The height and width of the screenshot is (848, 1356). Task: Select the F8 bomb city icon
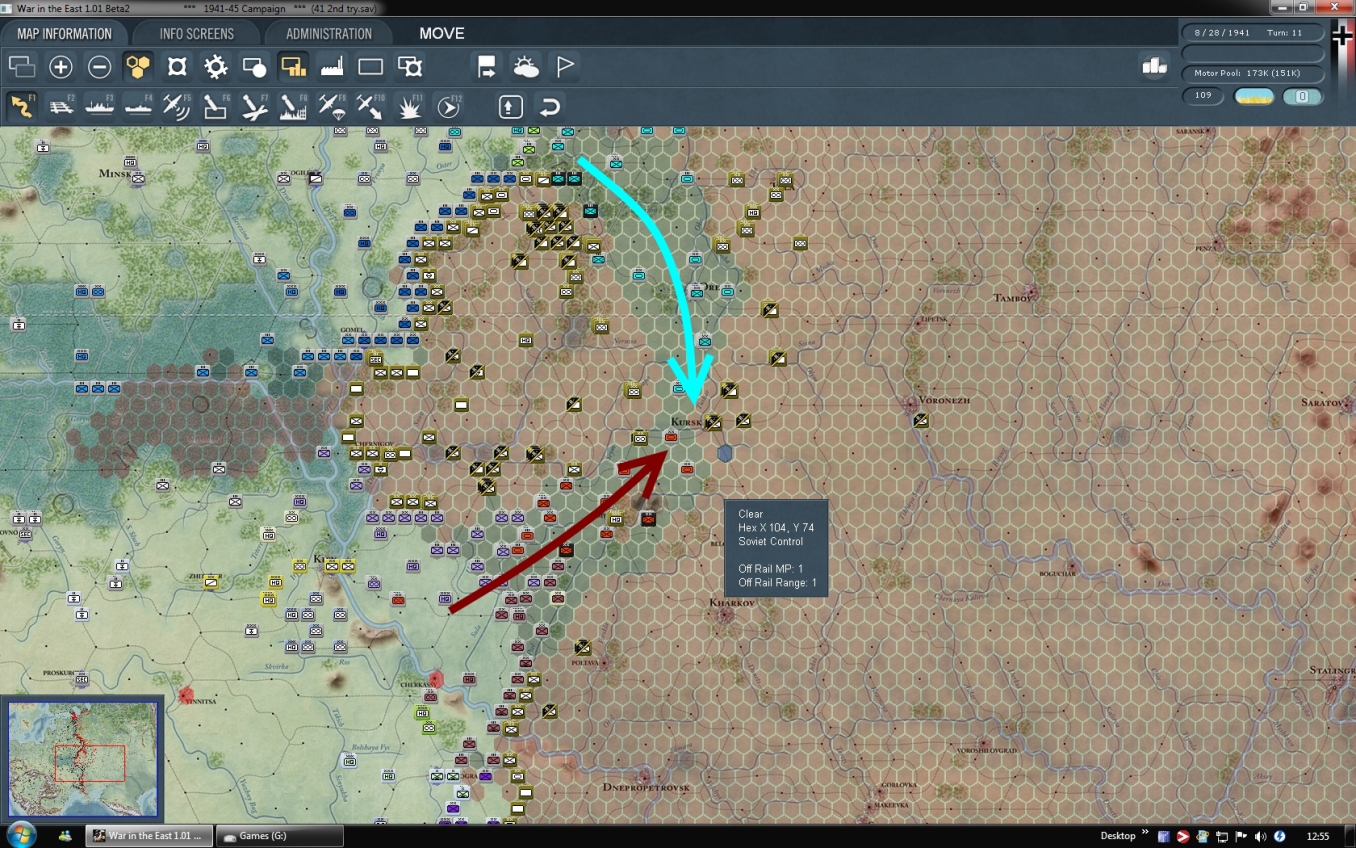(293, 106)
